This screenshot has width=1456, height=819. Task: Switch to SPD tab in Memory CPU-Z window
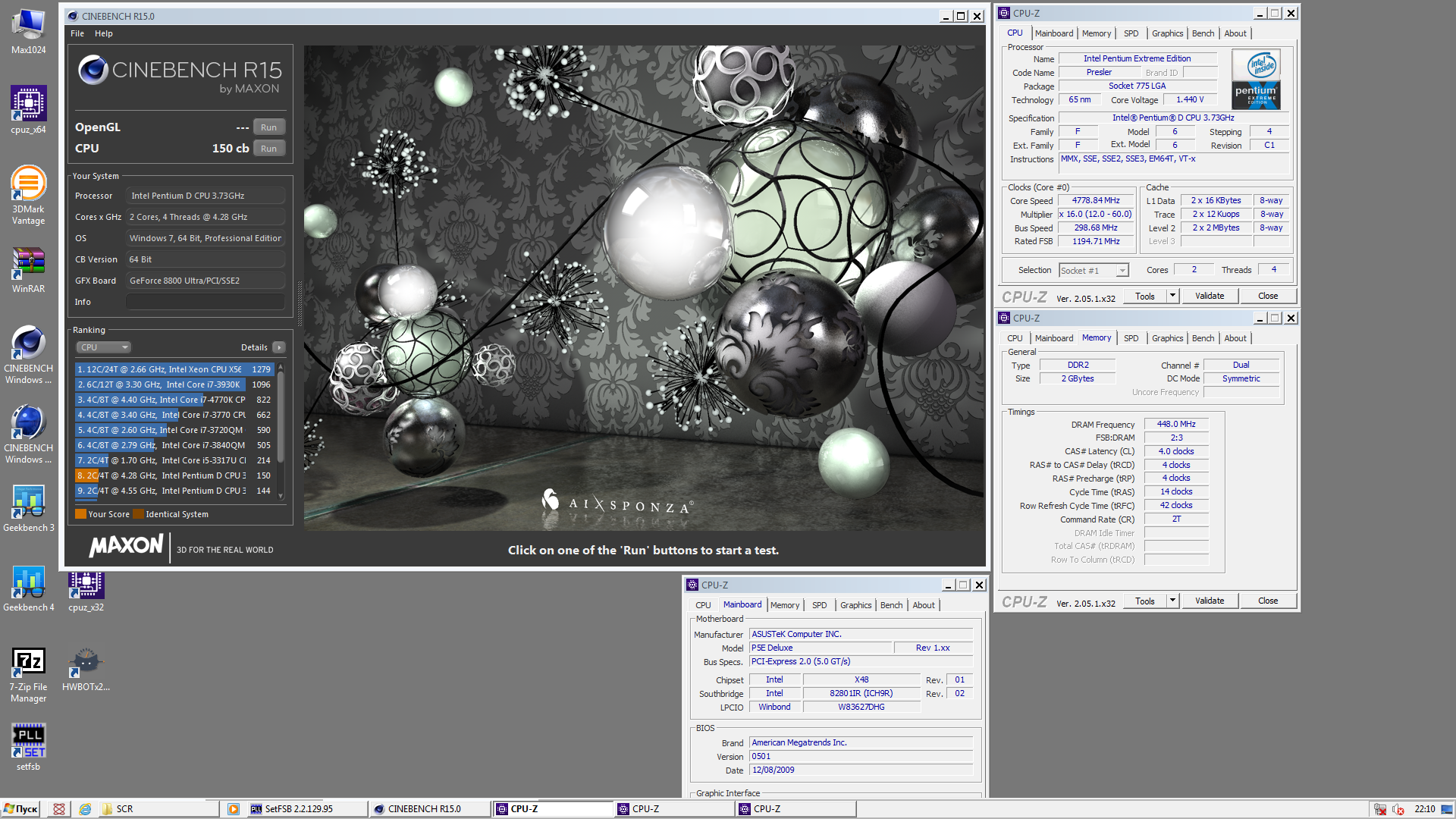1131,338
